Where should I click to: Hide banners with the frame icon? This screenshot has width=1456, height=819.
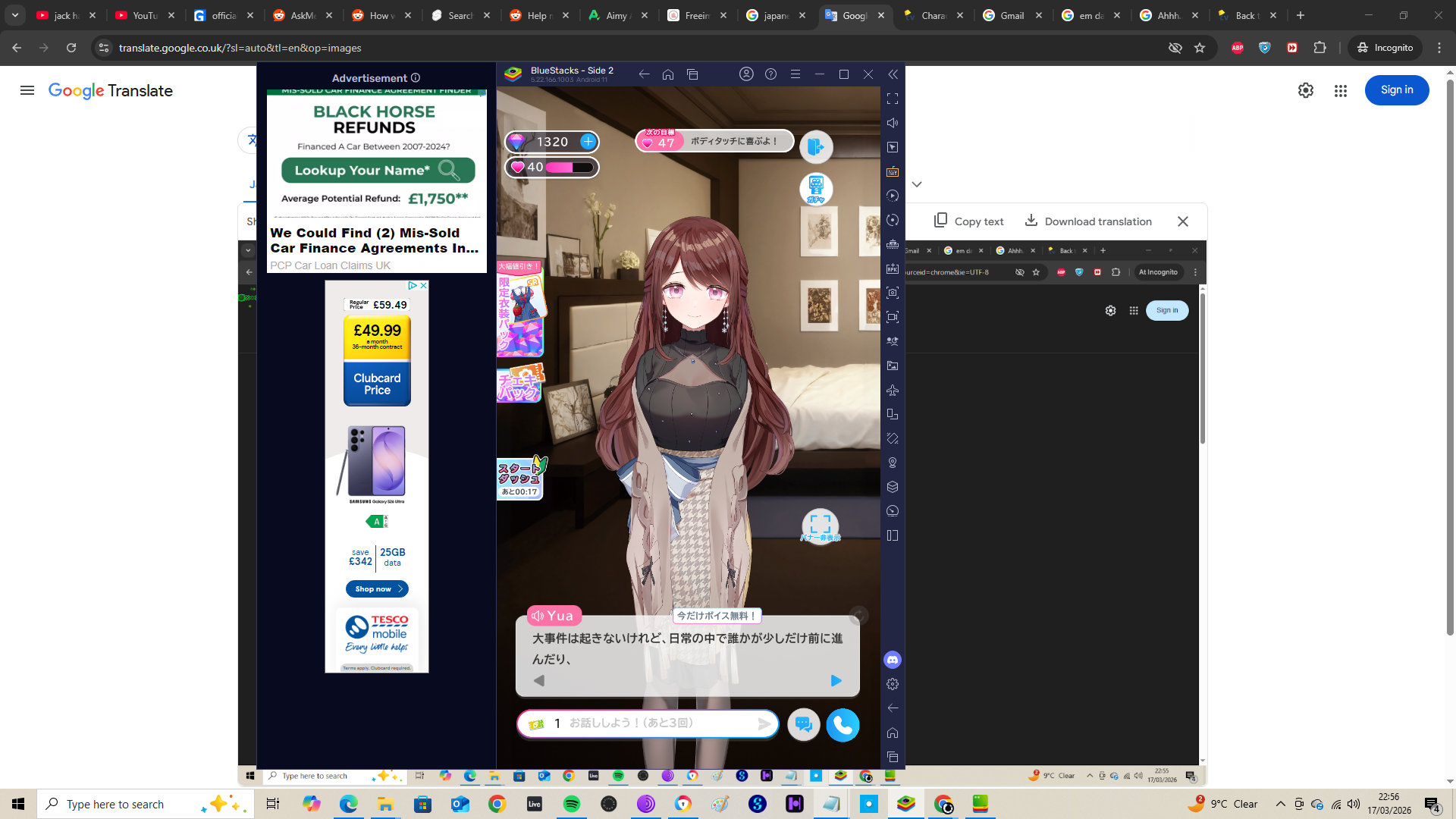820,526
